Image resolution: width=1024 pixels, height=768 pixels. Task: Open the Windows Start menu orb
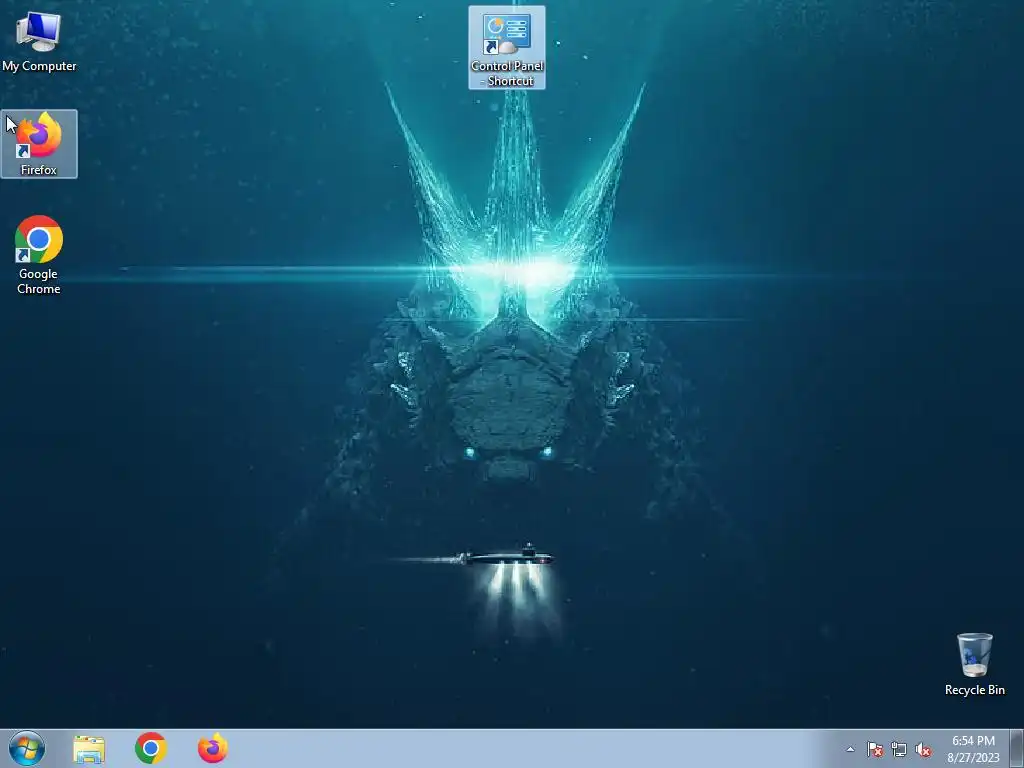27,748
